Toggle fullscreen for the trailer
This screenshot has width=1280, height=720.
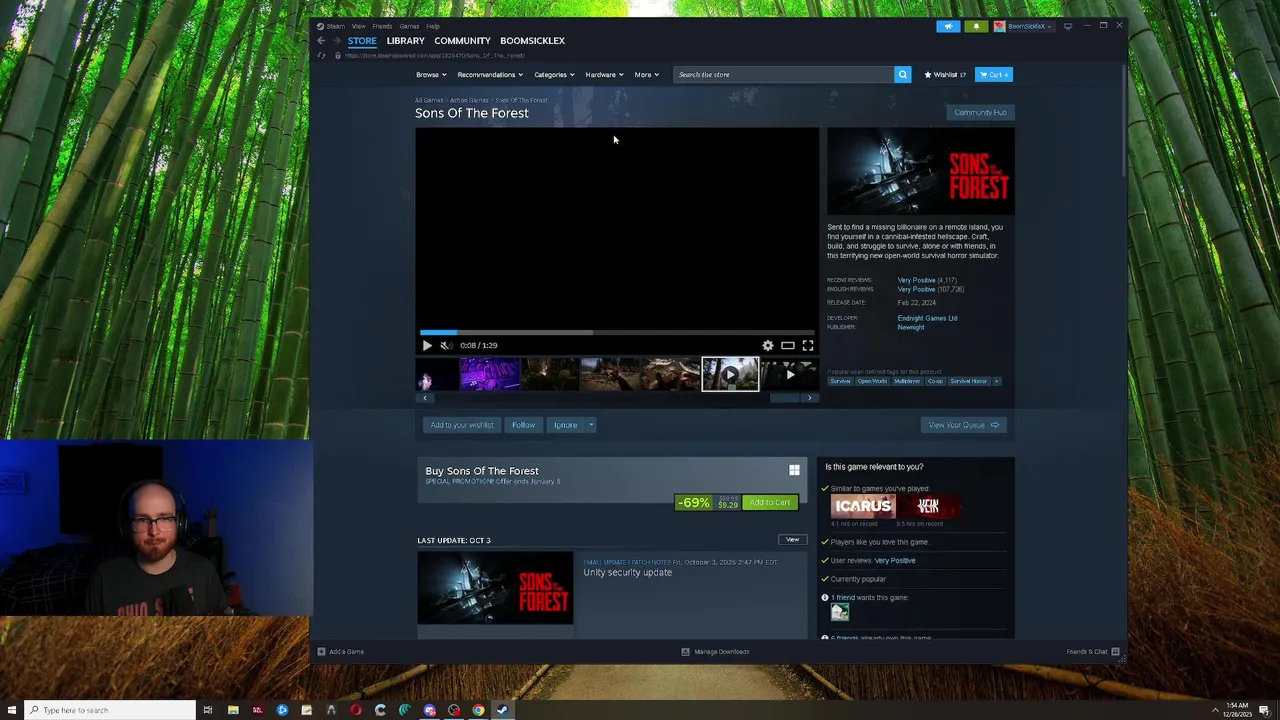click(x=808, y=345)
